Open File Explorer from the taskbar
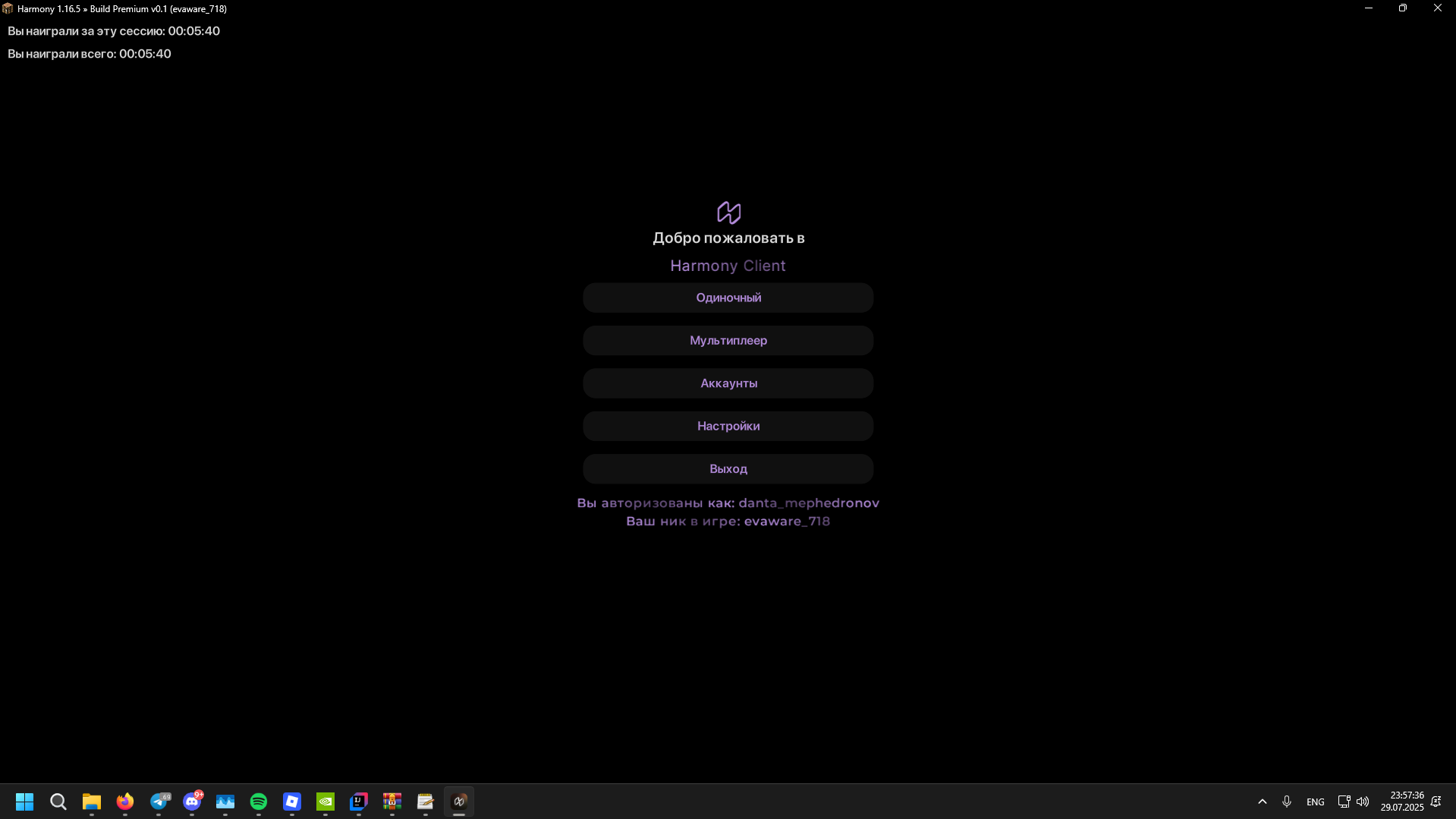Image resolution: width=1456 pixels, height=819 pixels. pos(92,802)
